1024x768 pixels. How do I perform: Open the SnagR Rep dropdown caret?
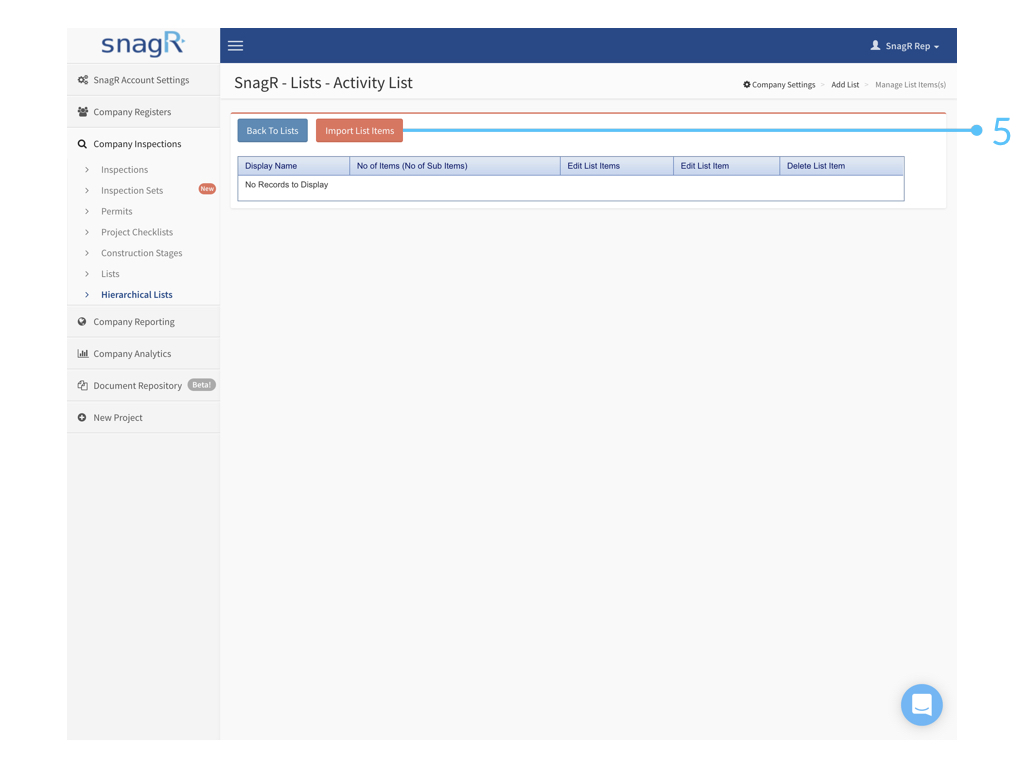coord(936,47)
